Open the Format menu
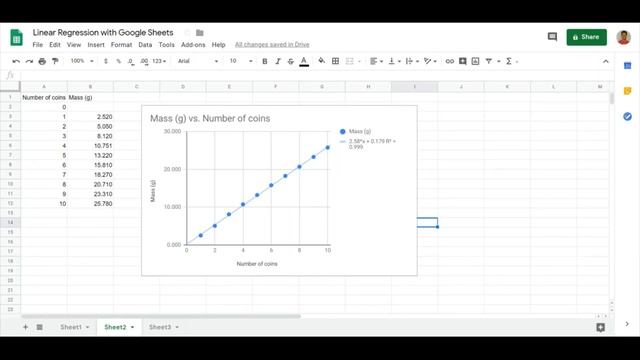This screenshot has width=640, height=360. click(x=121, y=45)
